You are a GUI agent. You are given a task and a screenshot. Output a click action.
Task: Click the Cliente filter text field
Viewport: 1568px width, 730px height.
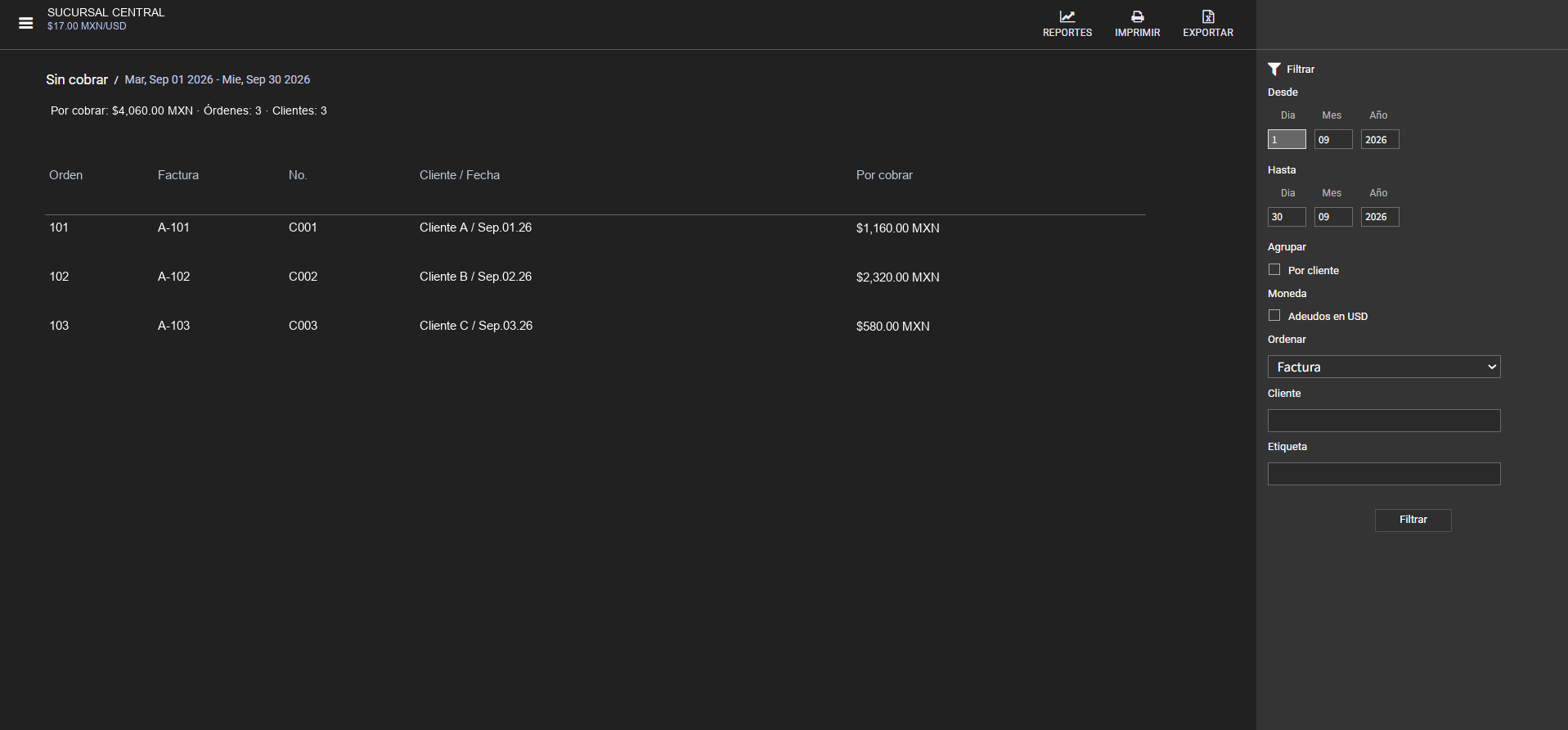click(1384, 421)
